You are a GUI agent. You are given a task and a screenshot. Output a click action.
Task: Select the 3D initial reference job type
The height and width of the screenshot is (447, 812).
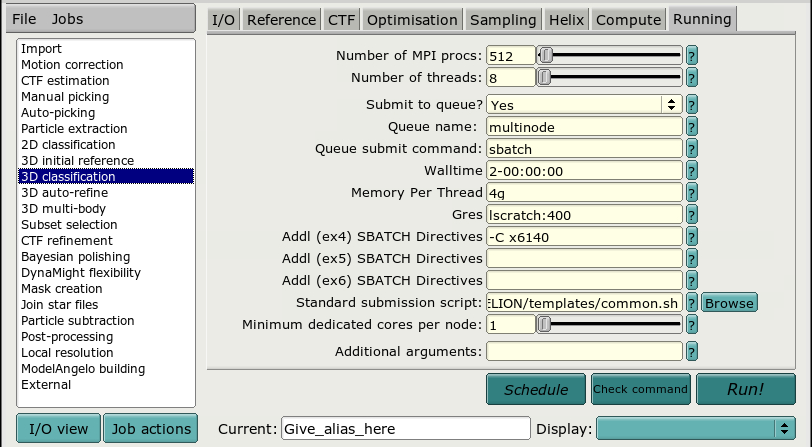point(106,161)
